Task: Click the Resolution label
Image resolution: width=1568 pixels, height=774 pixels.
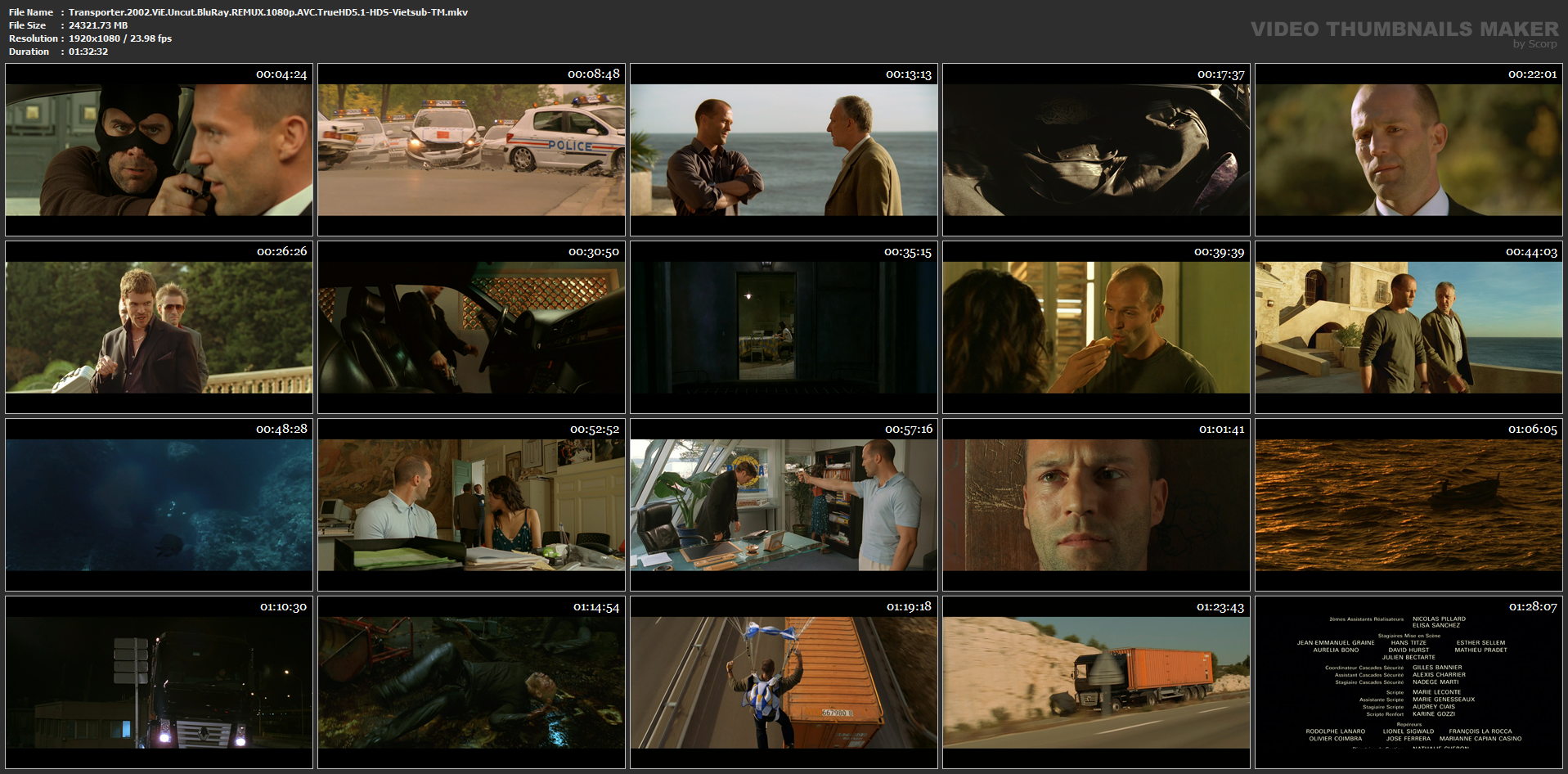Action: pos(34,38)
